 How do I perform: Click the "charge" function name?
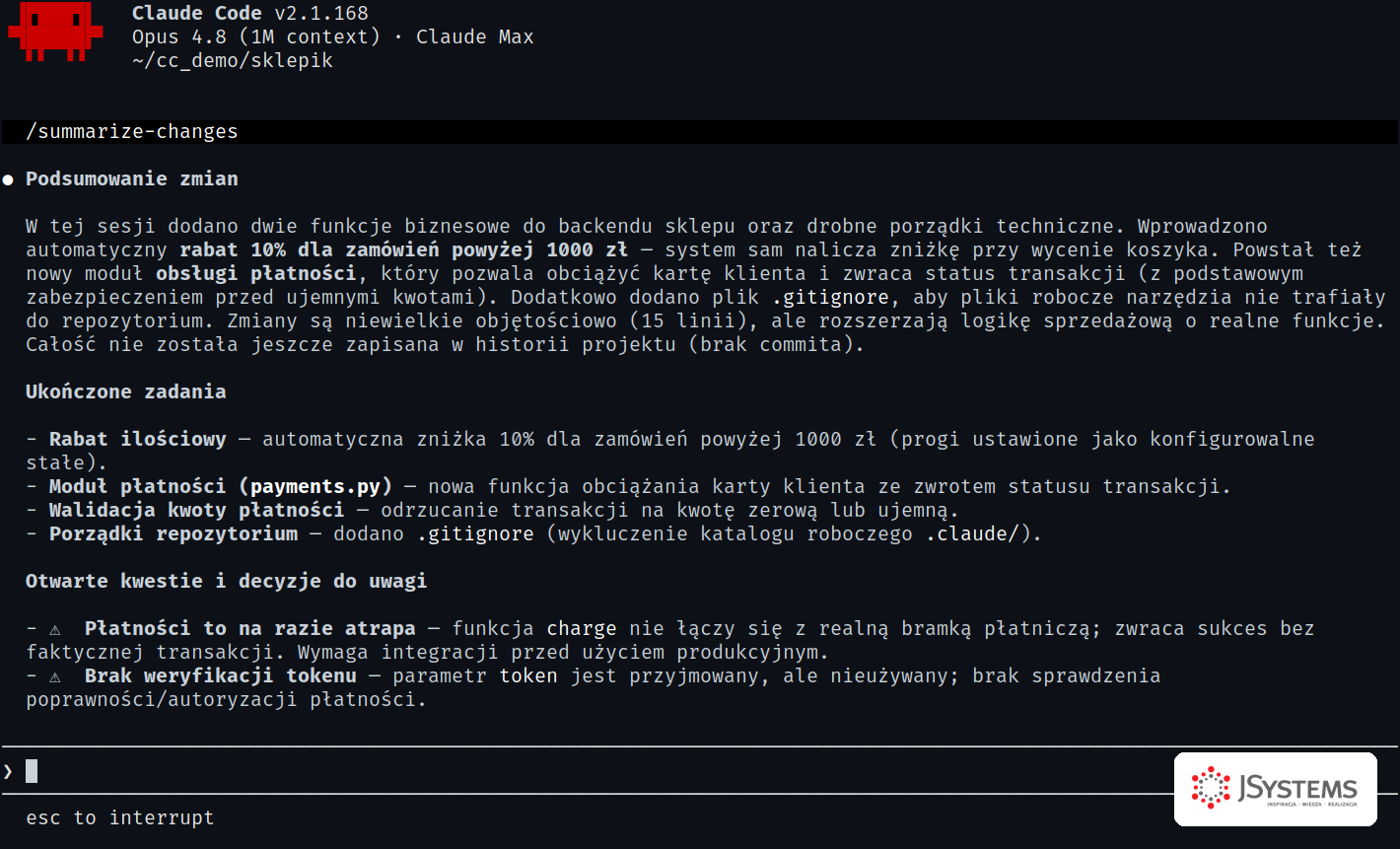[582, 629]
